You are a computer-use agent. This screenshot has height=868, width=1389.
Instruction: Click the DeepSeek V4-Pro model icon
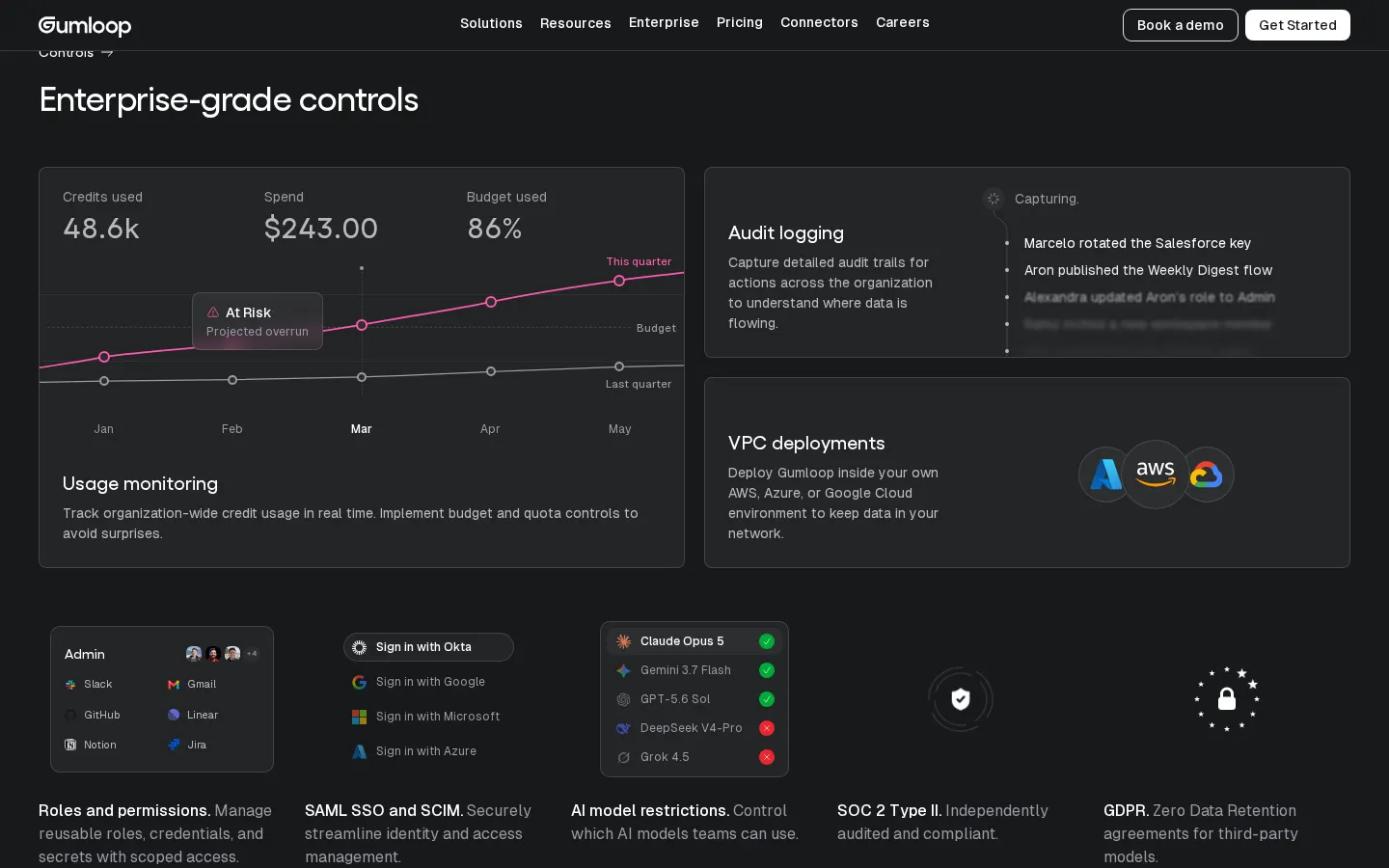pyautogui.click(x=624, y=728)
